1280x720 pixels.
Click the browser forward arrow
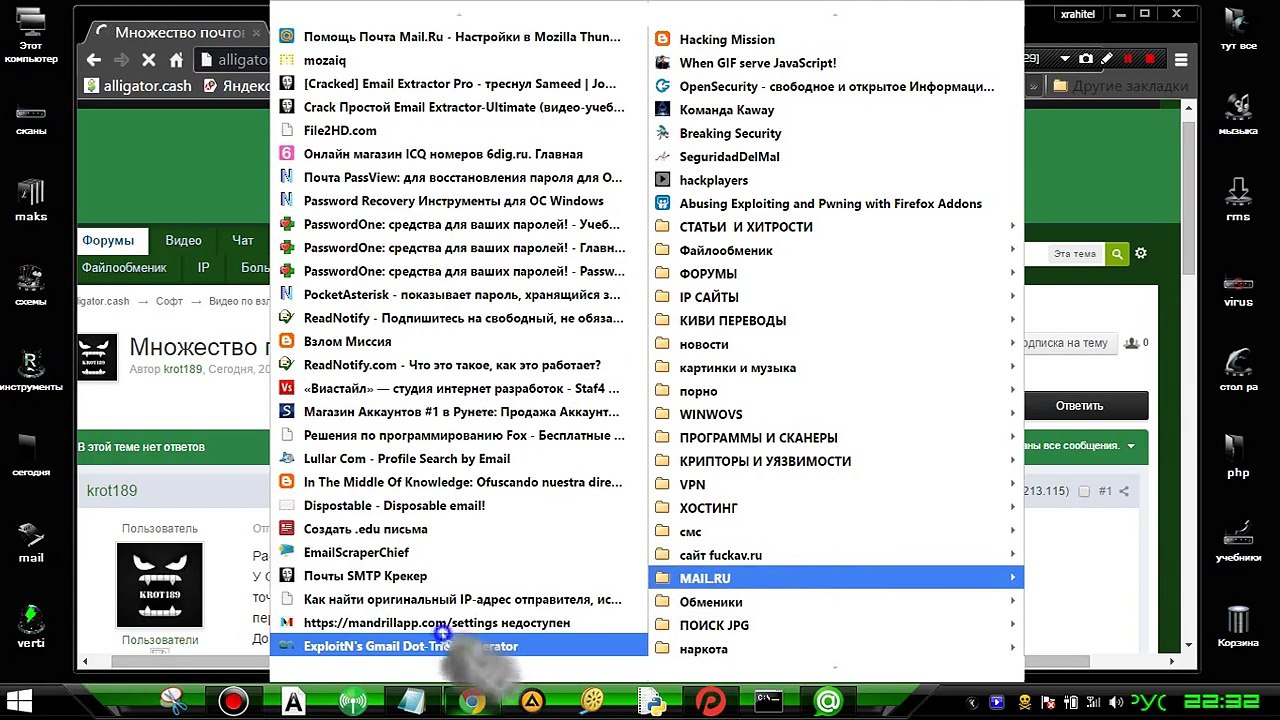tap(121, 60)
